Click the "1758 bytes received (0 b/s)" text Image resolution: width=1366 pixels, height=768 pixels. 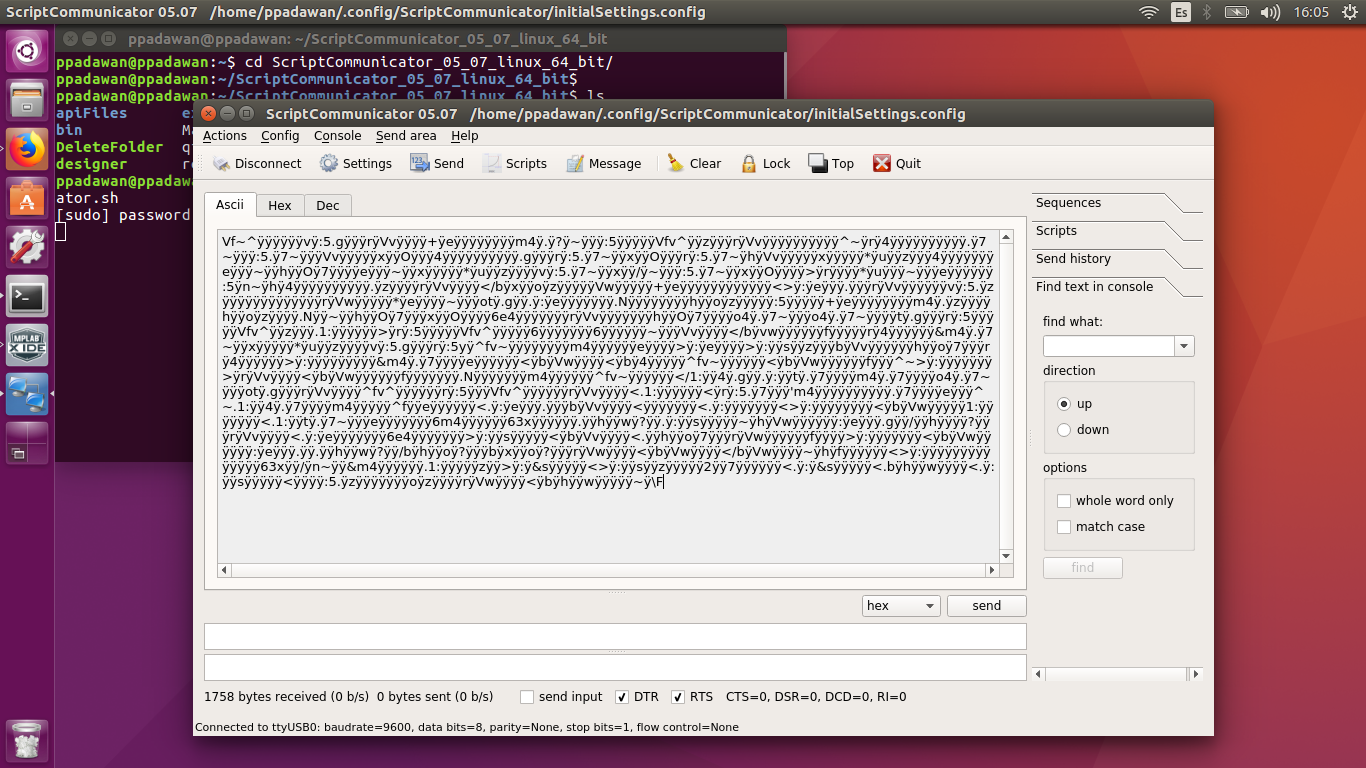286,697
